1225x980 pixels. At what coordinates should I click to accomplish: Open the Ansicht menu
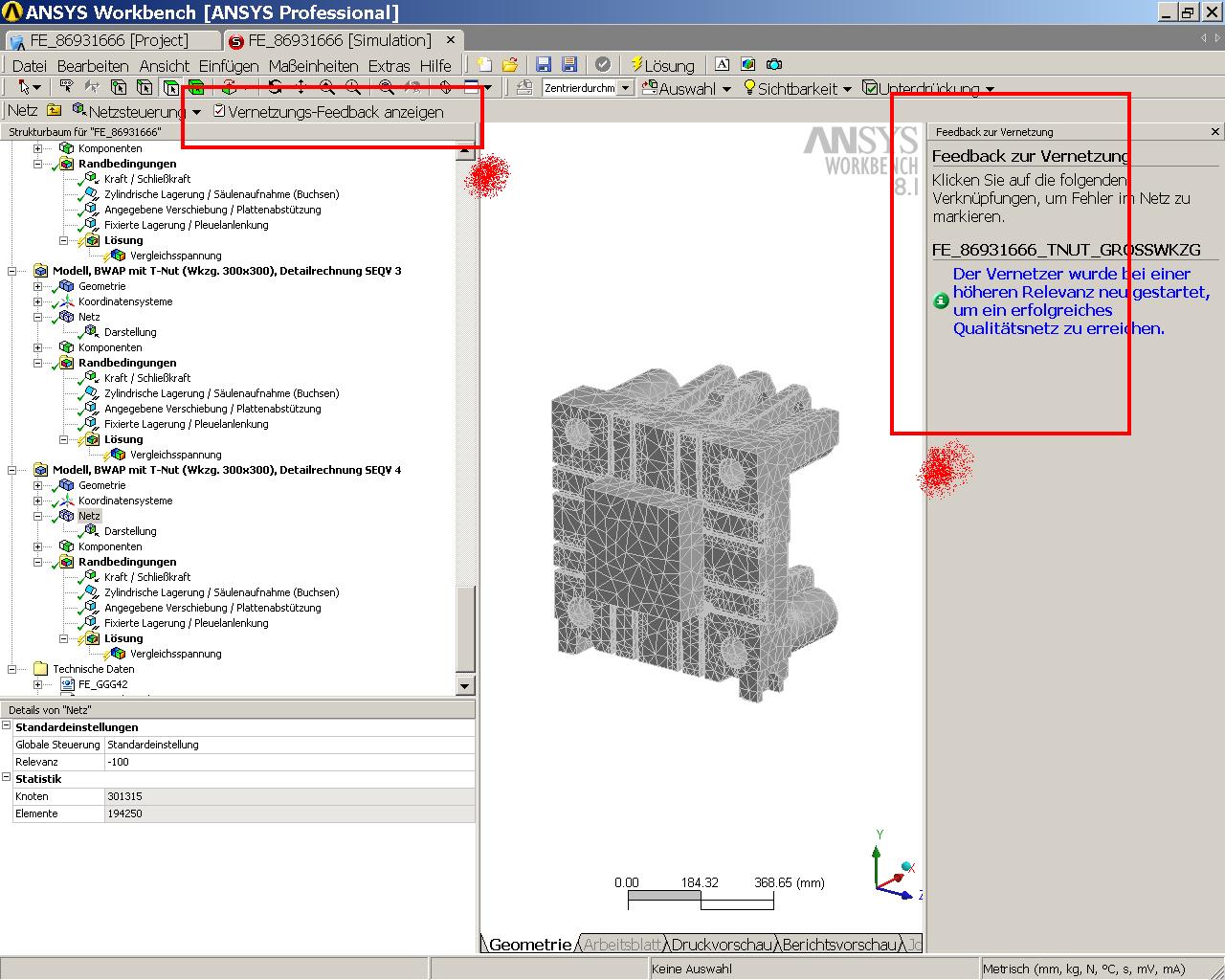tap(164, 65)
